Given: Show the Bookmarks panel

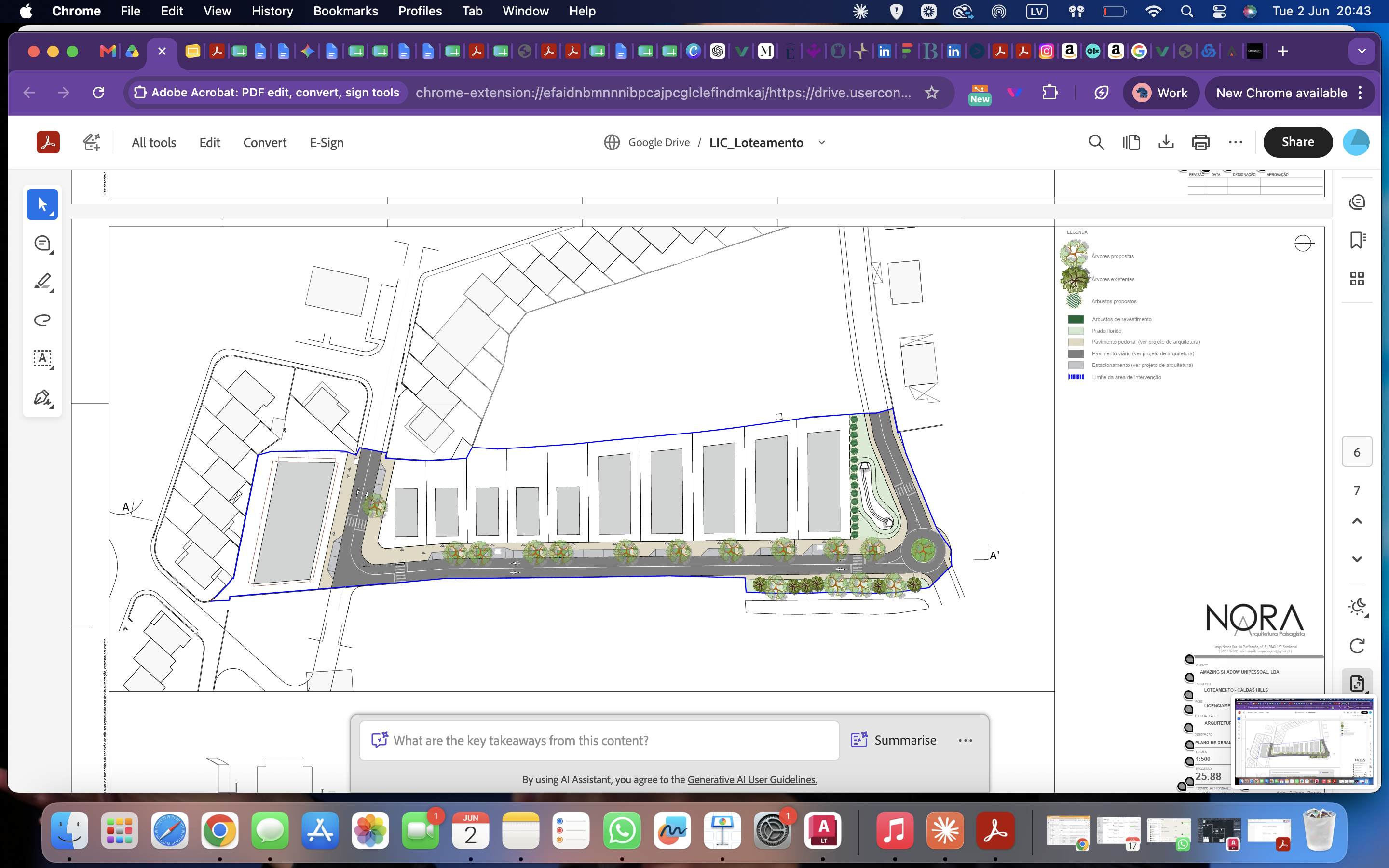Looking at the screenshot, I should pos(1357,240).
